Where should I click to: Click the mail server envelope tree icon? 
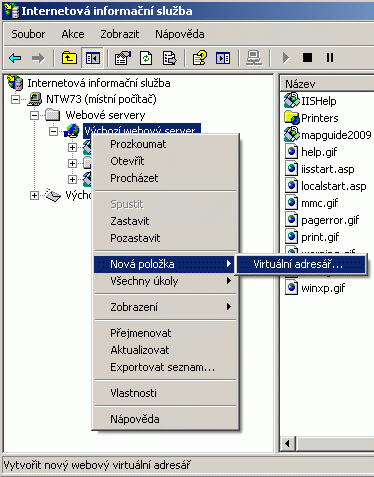click(53, 195)
